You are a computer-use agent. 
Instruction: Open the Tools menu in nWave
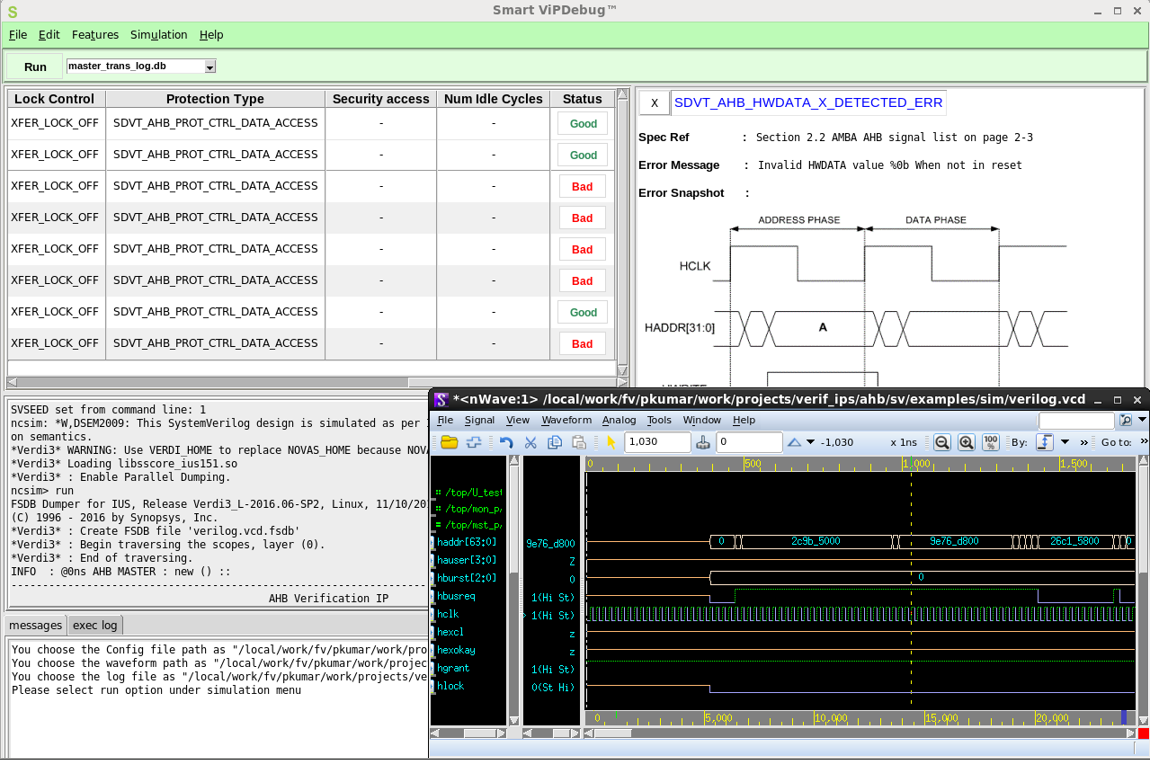(659, 420)
